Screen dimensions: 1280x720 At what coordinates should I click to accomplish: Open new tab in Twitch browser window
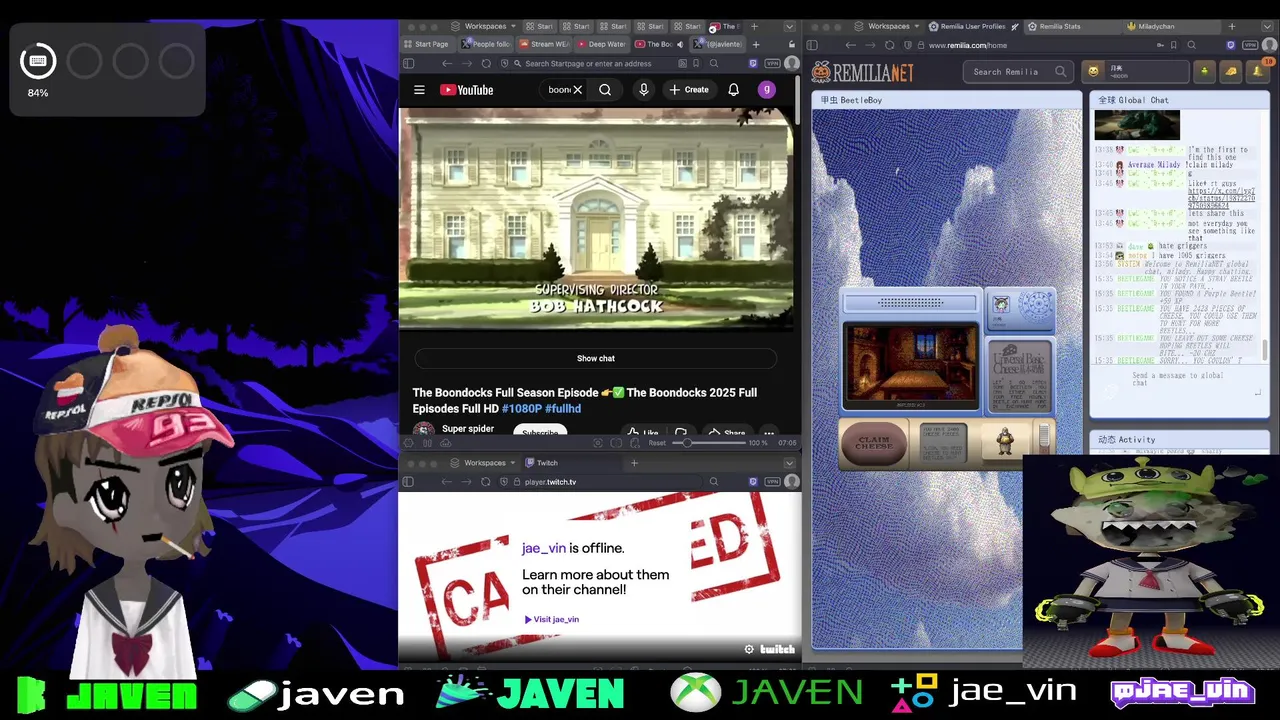click(634, 463)
